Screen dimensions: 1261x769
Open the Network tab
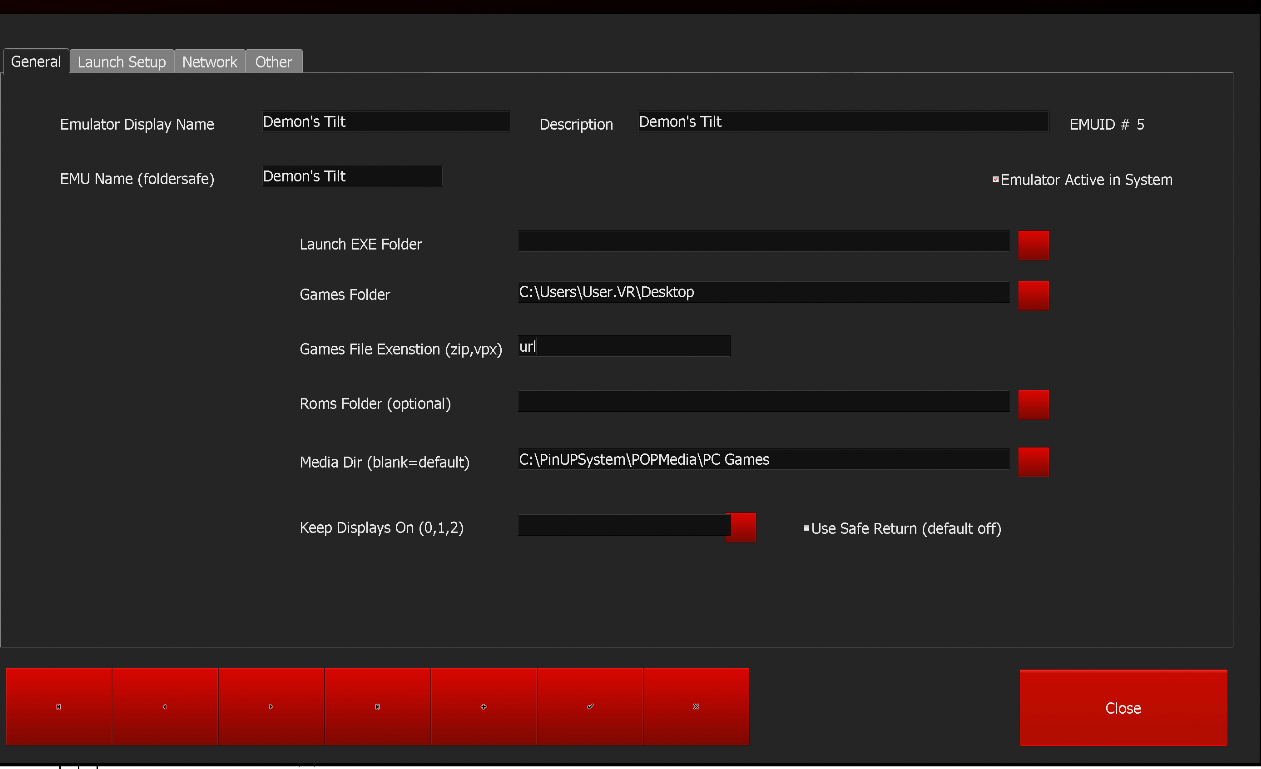pos(210,62)
